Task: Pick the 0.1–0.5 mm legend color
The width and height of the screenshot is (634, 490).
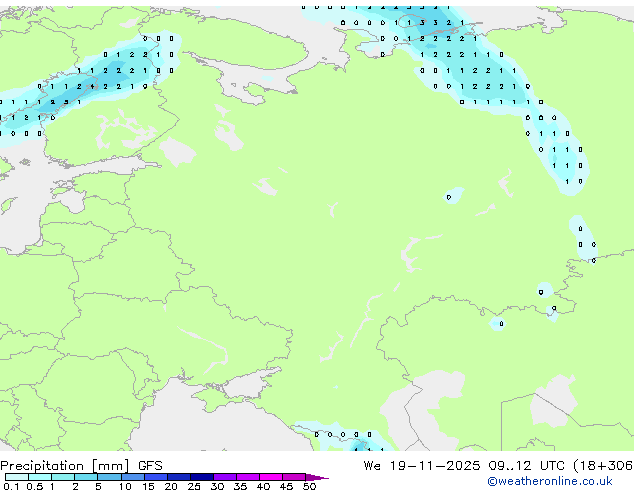Action: [17, 477]
